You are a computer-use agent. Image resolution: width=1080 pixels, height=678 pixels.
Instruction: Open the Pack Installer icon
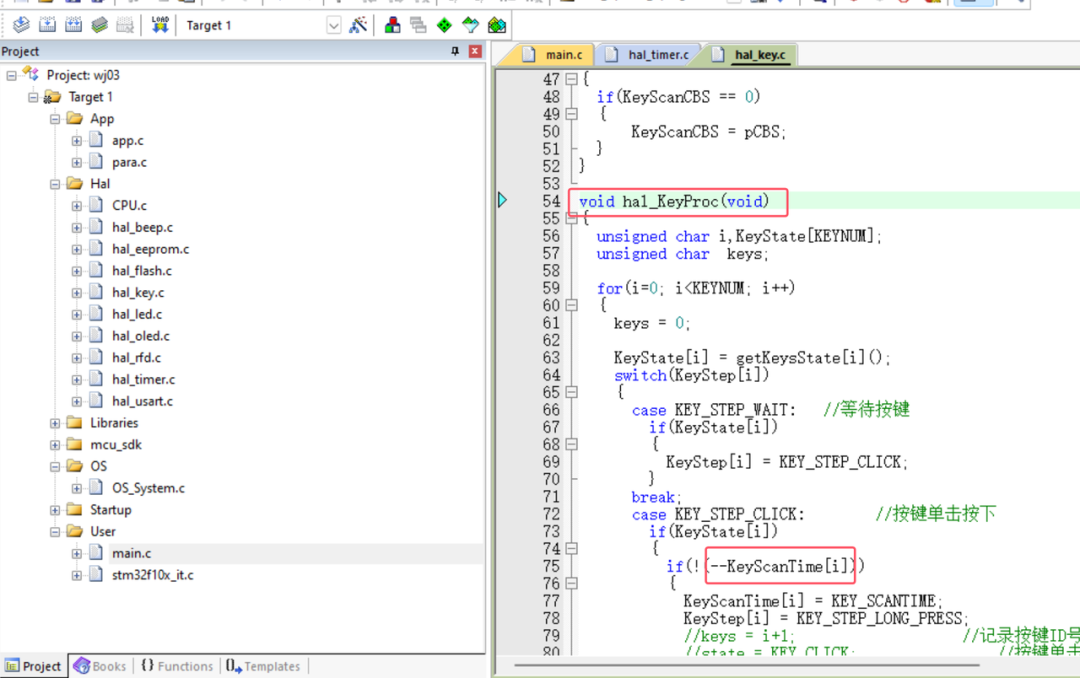pos(497,25)
